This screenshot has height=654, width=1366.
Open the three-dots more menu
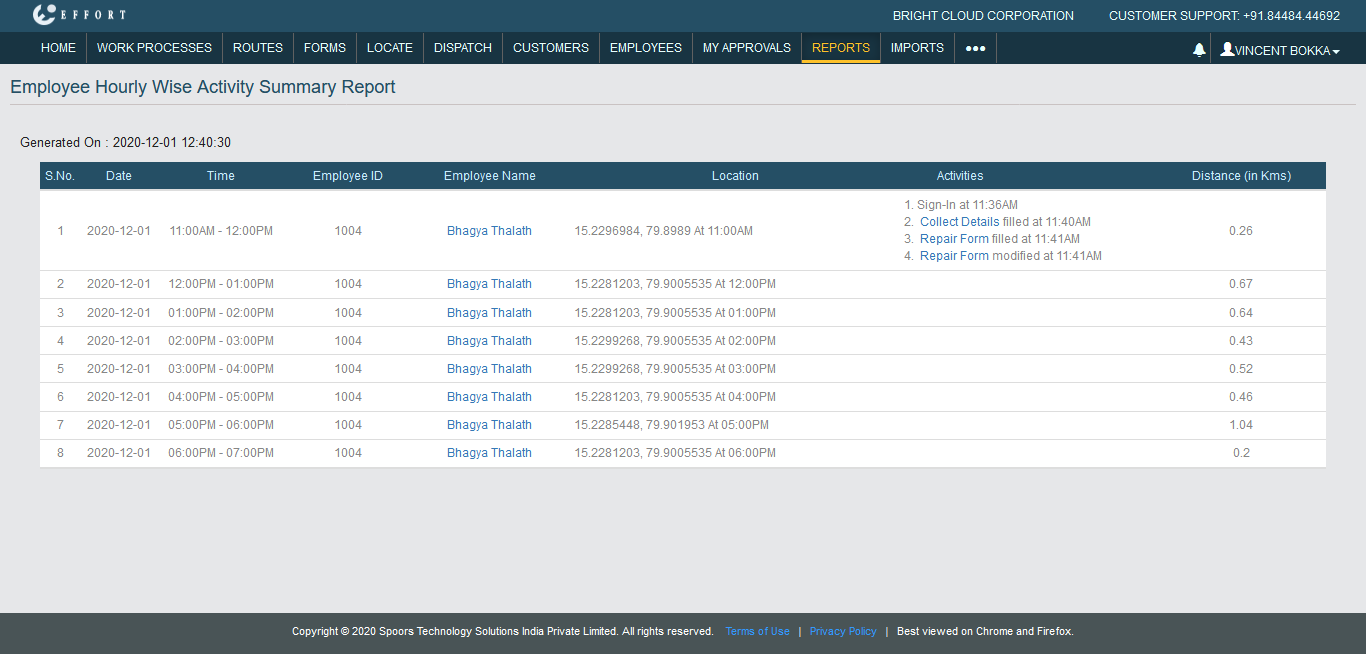point(975,48)
